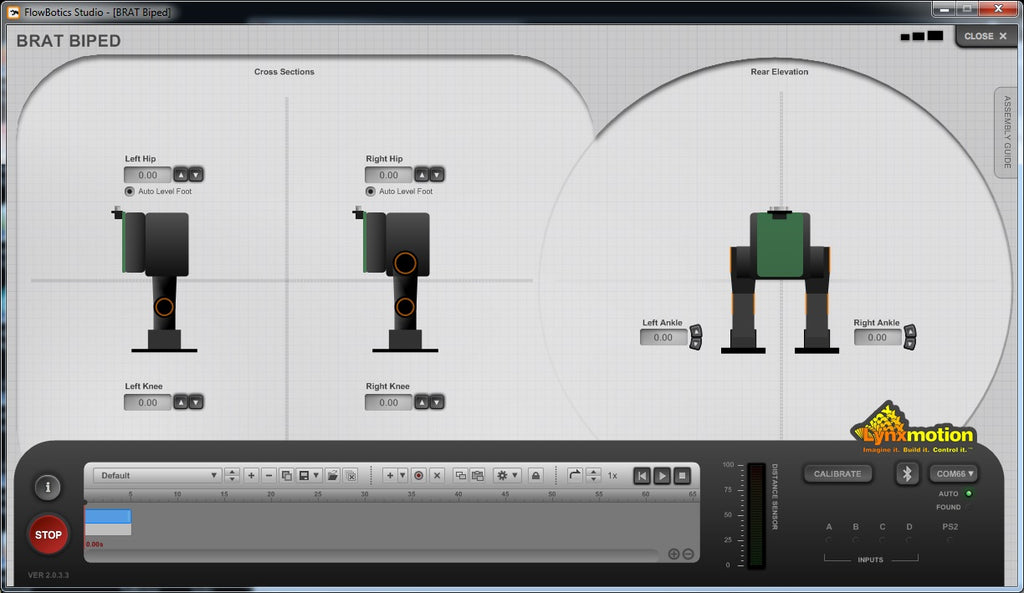Screen dimensions: 1024x593
Task: Click the record keyframe icon in toolbar
Action: pyautogui.click(x=419, y=476)
